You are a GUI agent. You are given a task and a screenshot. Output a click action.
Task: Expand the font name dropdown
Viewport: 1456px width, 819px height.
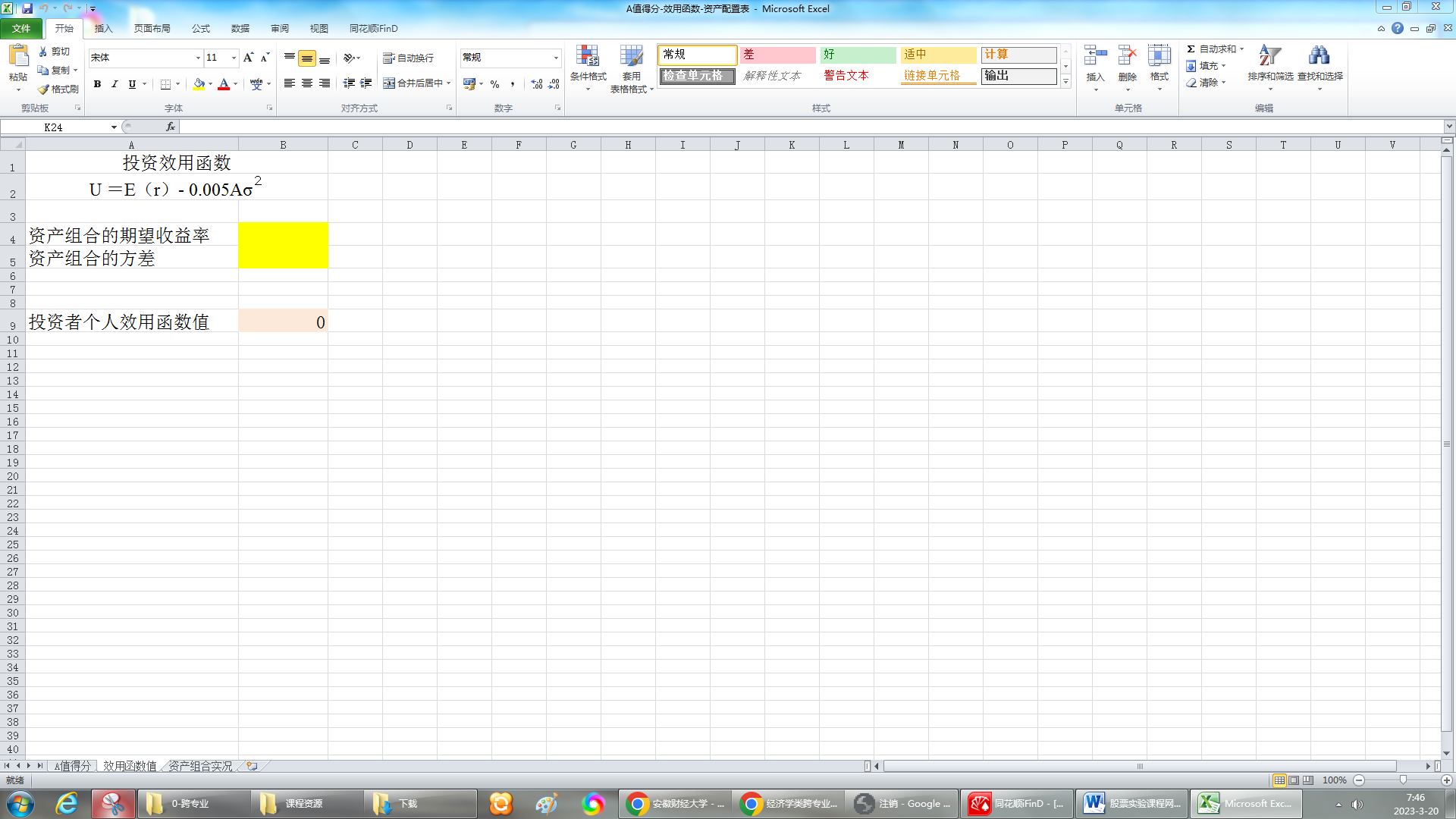point(198,58)
